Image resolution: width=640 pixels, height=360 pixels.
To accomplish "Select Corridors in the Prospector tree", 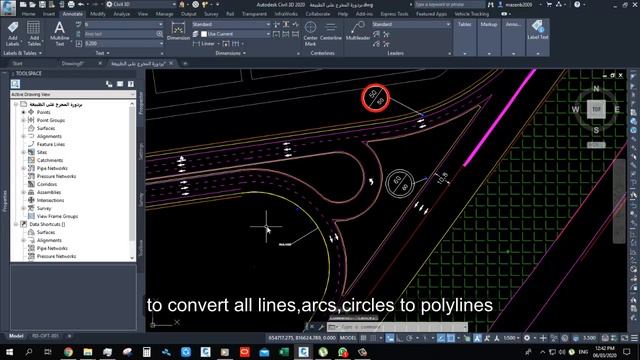I will 47,184.
